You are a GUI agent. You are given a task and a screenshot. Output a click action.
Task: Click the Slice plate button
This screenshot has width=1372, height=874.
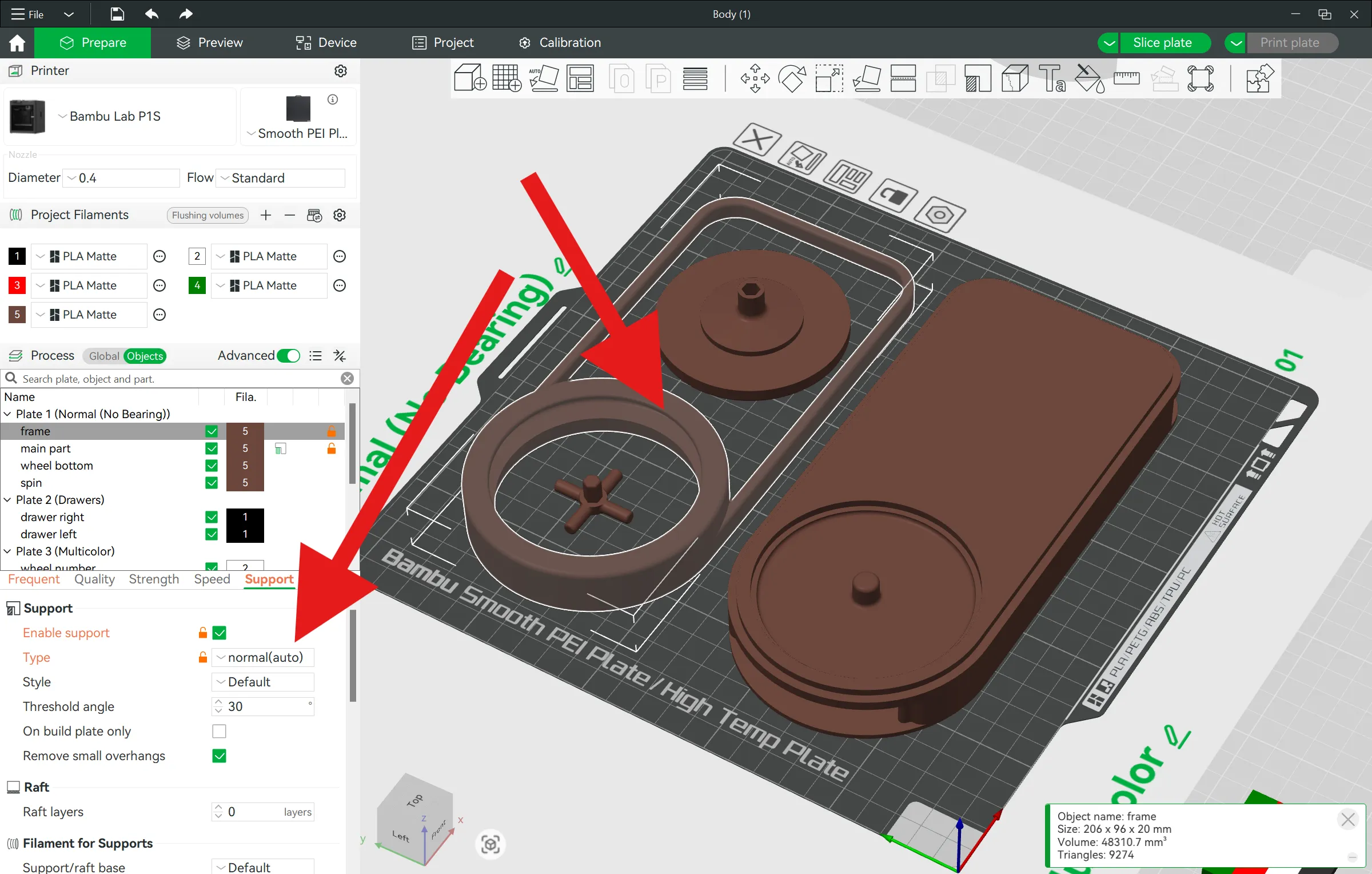(1163, 42)
